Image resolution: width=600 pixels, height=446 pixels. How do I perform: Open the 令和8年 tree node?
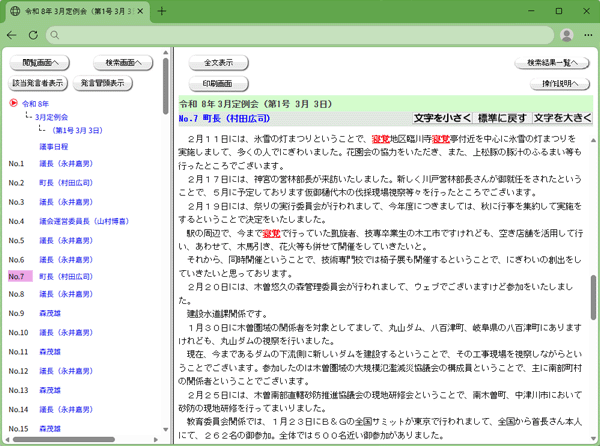coord(35,104)
